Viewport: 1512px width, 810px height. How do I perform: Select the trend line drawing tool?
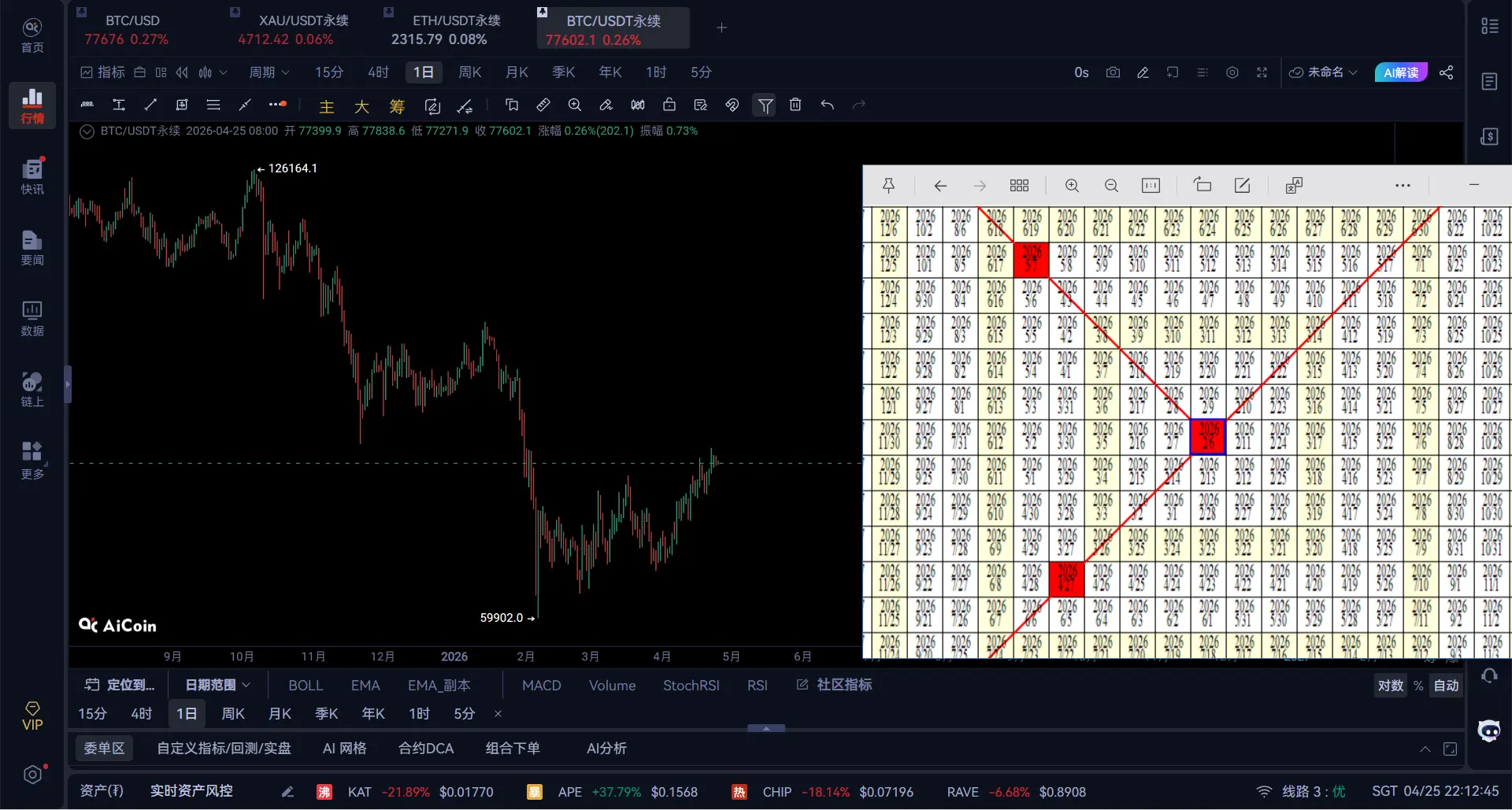point(150,105)
